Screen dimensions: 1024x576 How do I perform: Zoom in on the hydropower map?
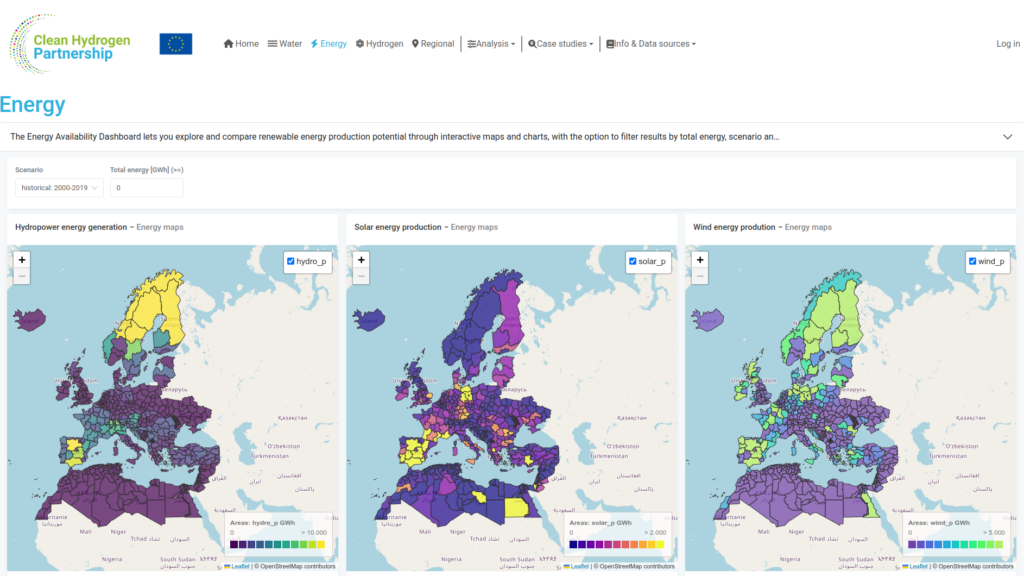click(22, 260)
